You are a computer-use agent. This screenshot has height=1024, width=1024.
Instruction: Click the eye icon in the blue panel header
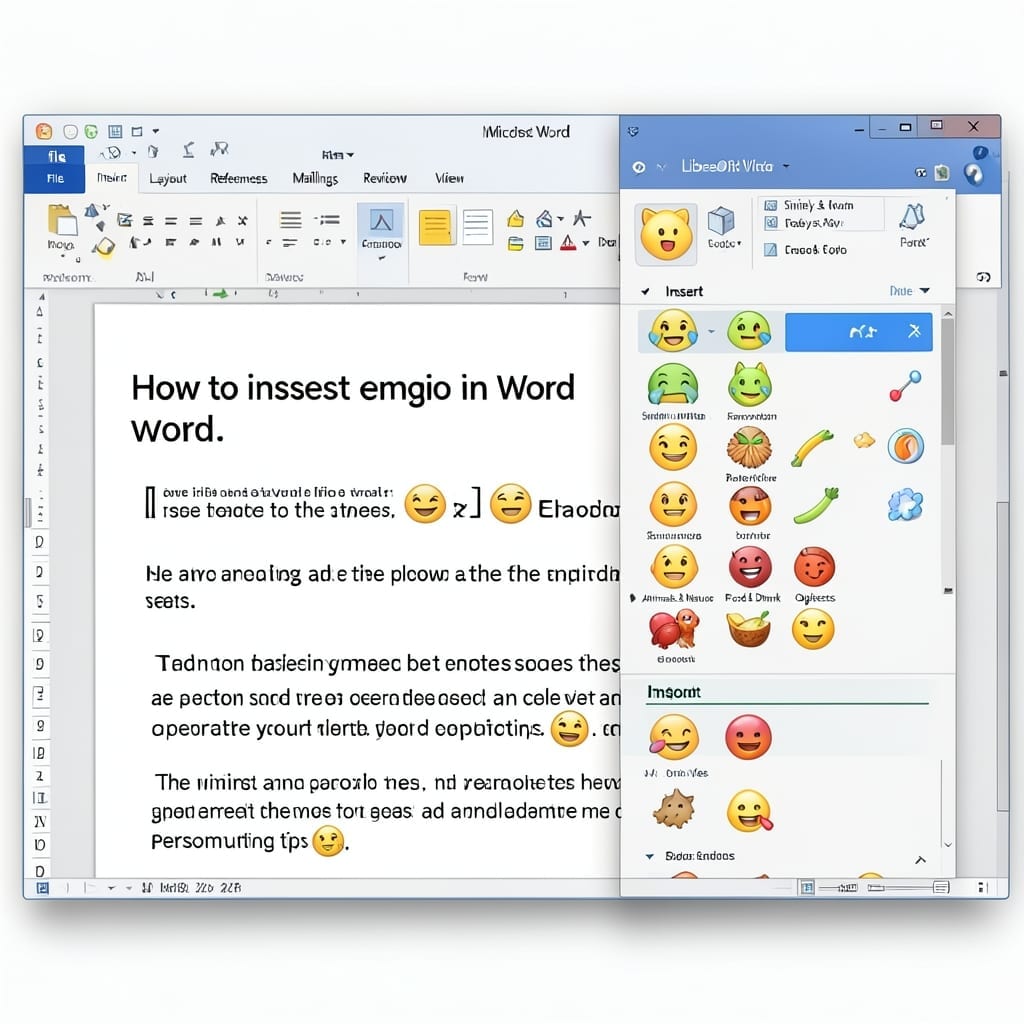coord(639,168)
